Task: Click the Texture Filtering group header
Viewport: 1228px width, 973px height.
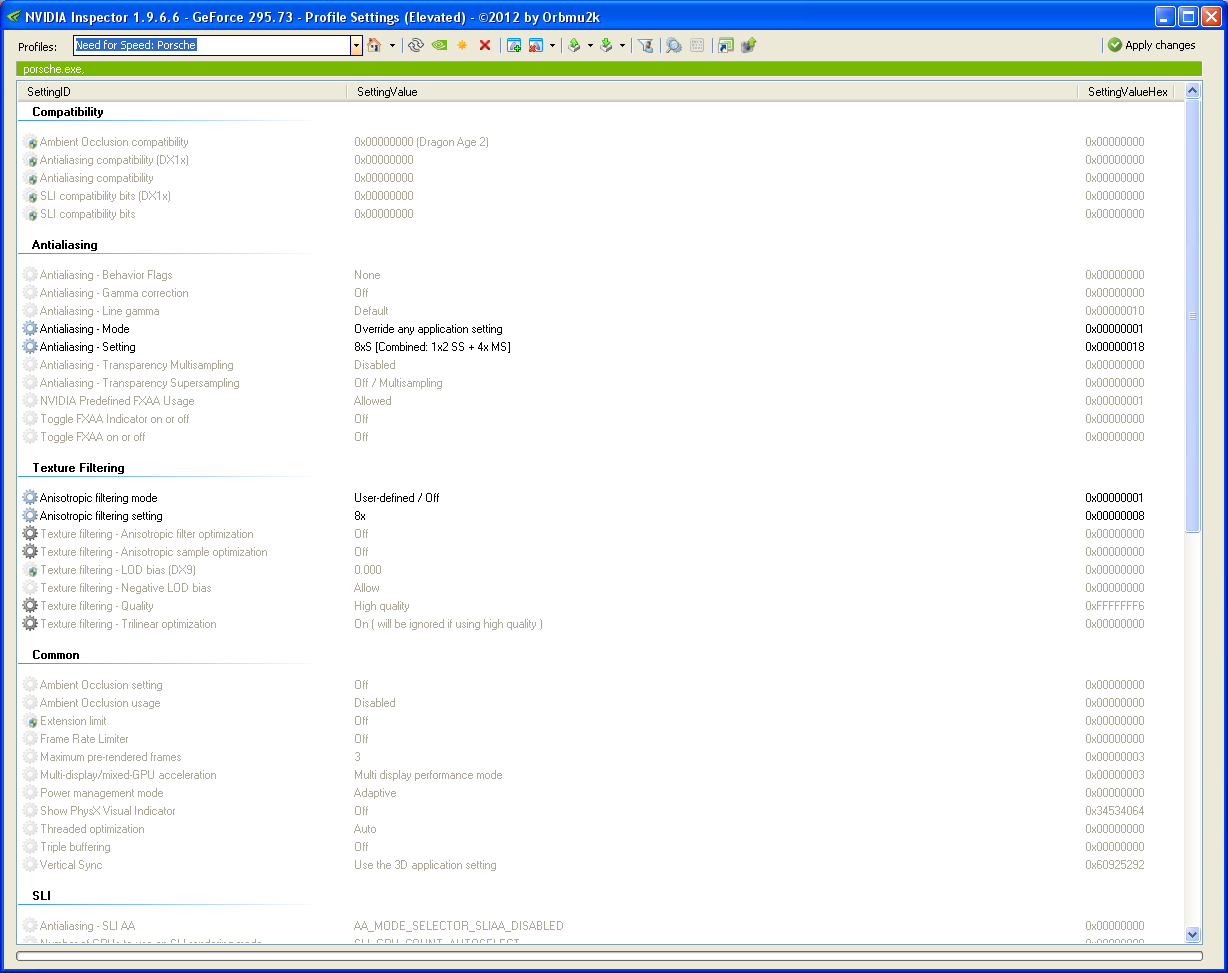Action: [x=78, y=468]
